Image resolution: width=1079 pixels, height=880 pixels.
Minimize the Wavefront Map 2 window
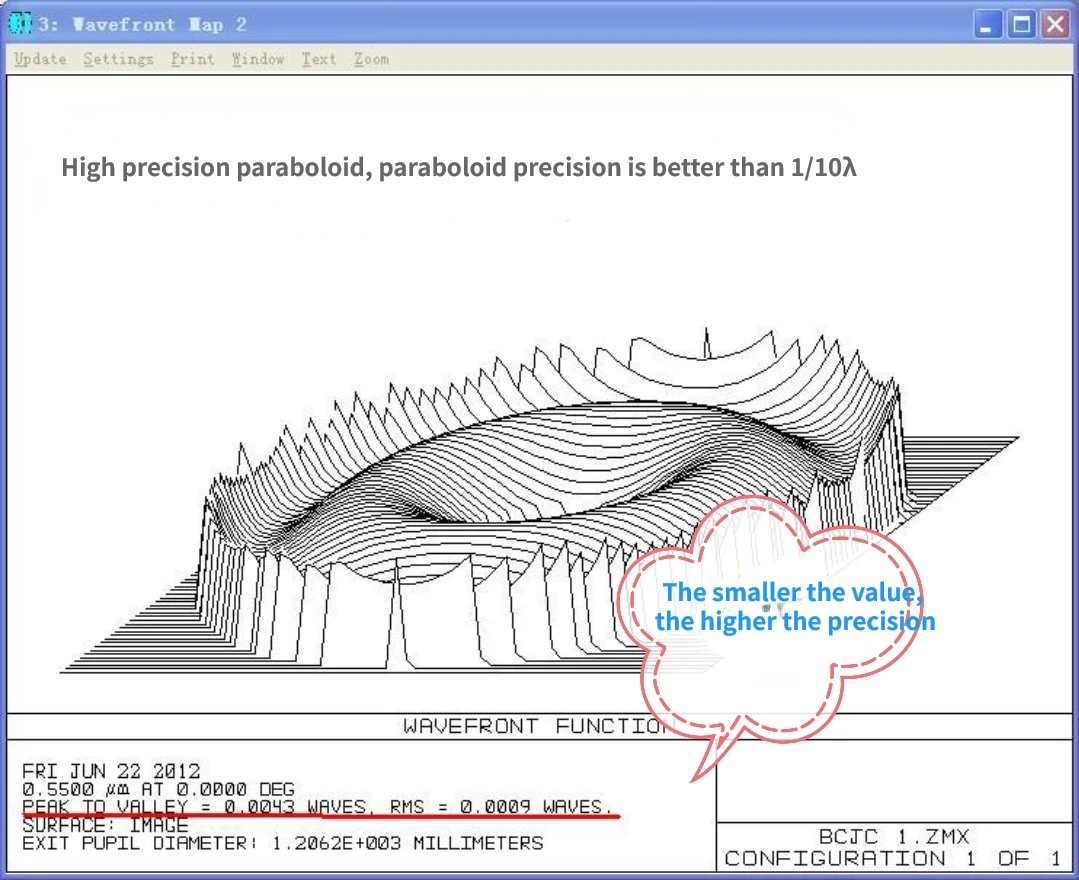tap(987, 25)
